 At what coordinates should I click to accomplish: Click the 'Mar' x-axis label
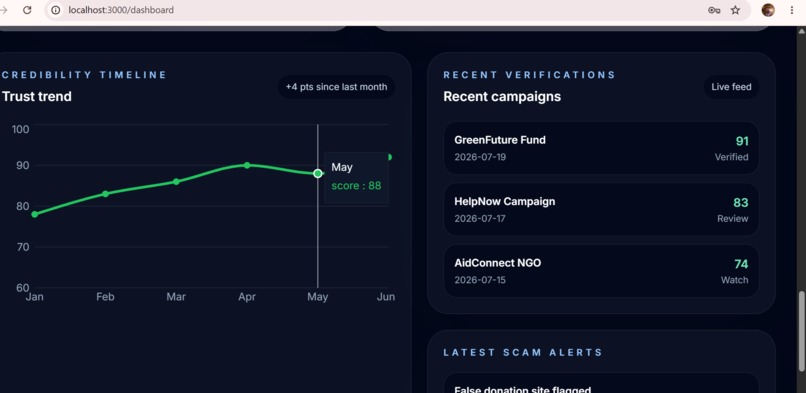click(176, 297)
